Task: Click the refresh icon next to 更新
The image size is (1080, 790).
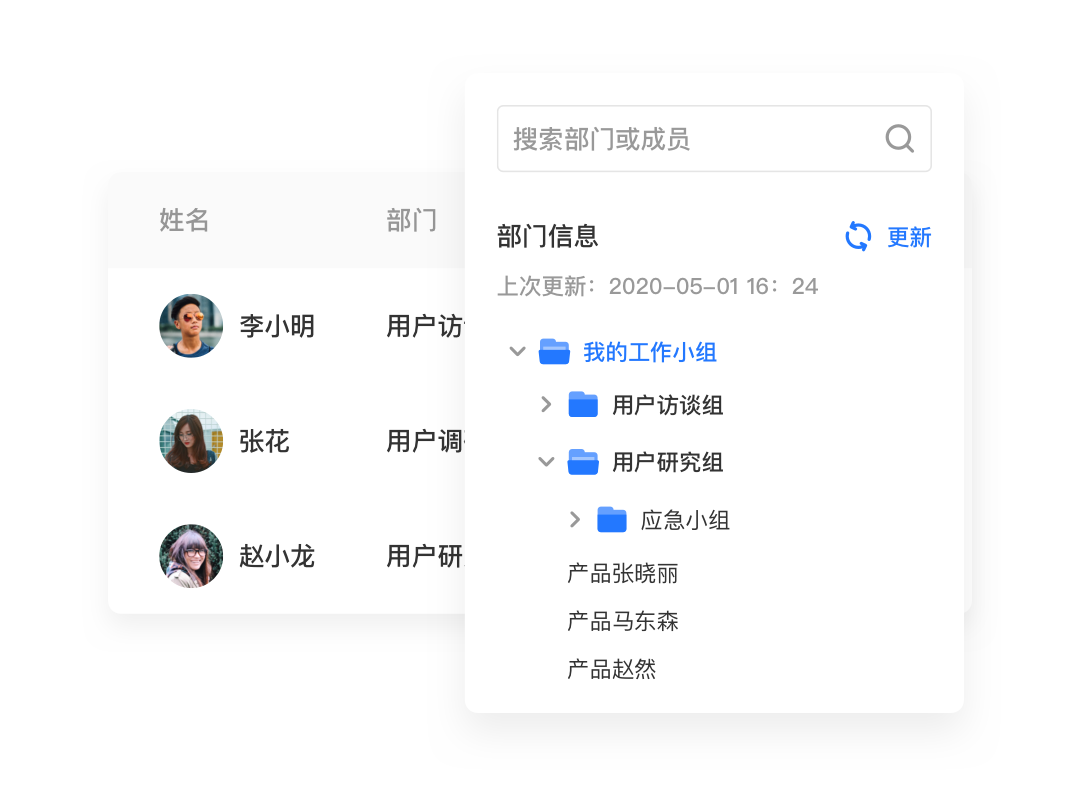Action: [857, 237]
